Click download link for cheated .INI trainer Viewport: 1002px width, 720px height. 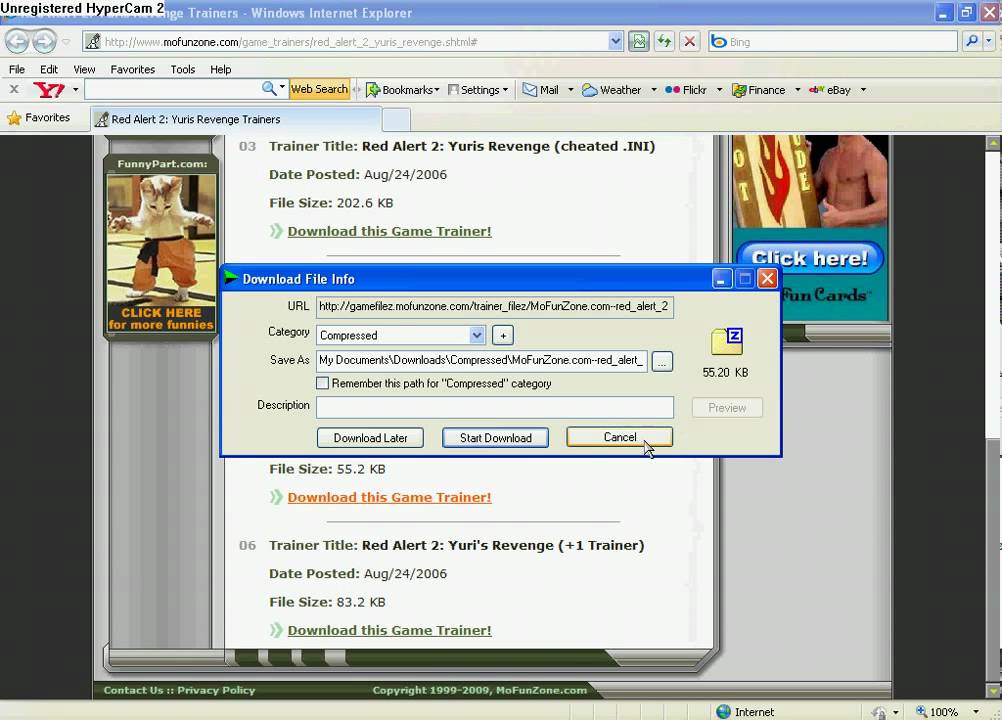[389, 231]
